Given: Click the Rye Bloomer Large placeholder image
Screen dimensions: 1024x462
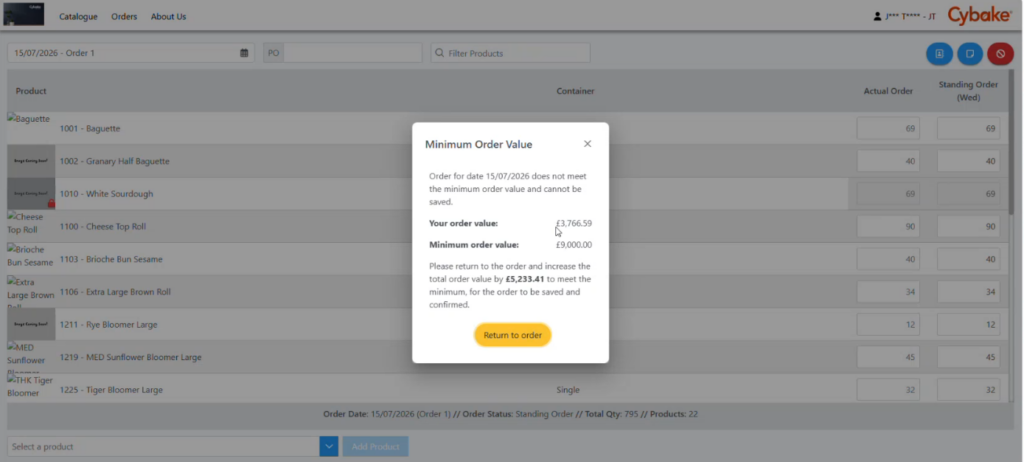Looking at the screenshot, I should 31,324.
